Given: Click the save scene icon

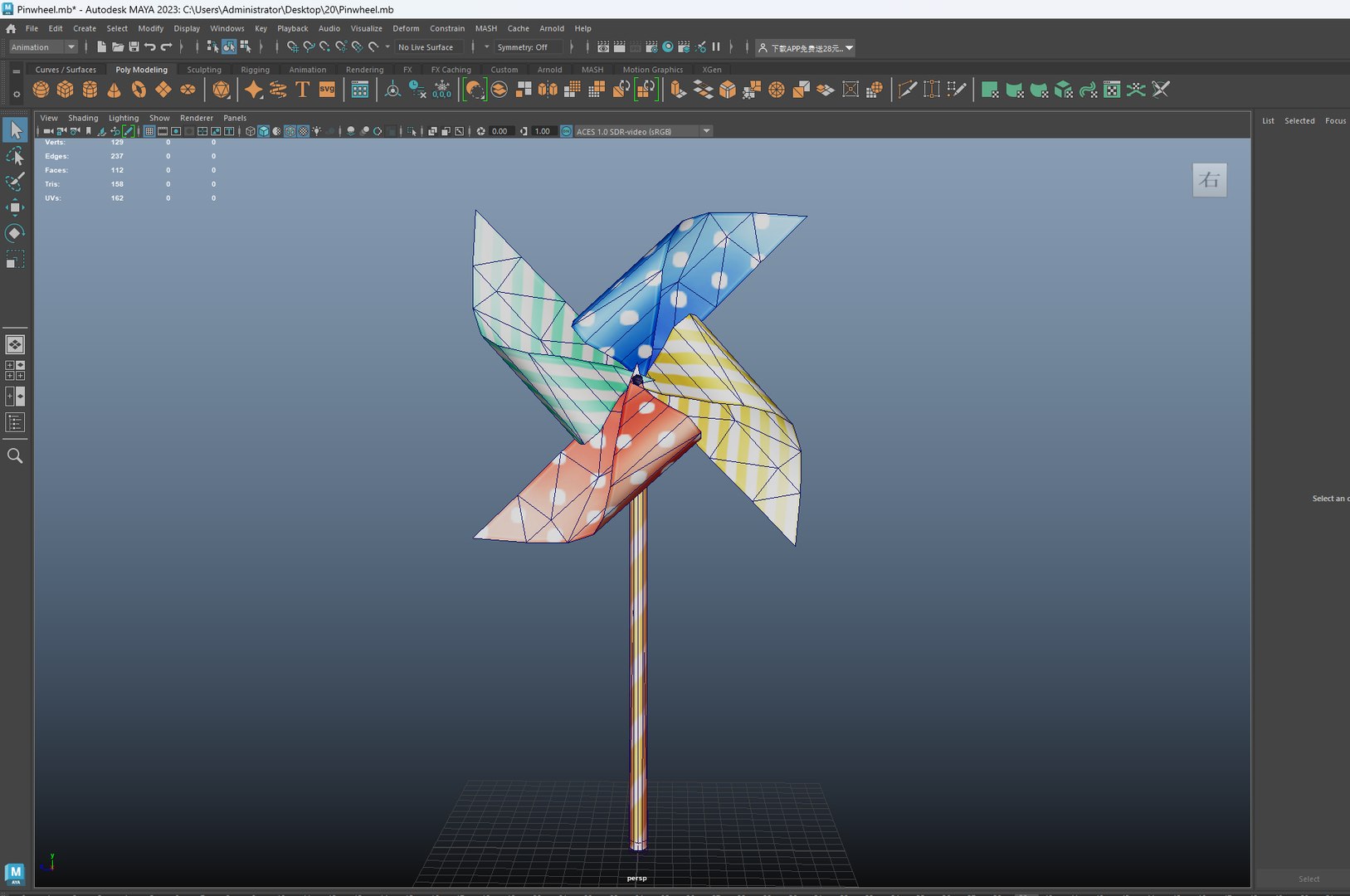Looking at the screenshot, I should coord(134,47).
